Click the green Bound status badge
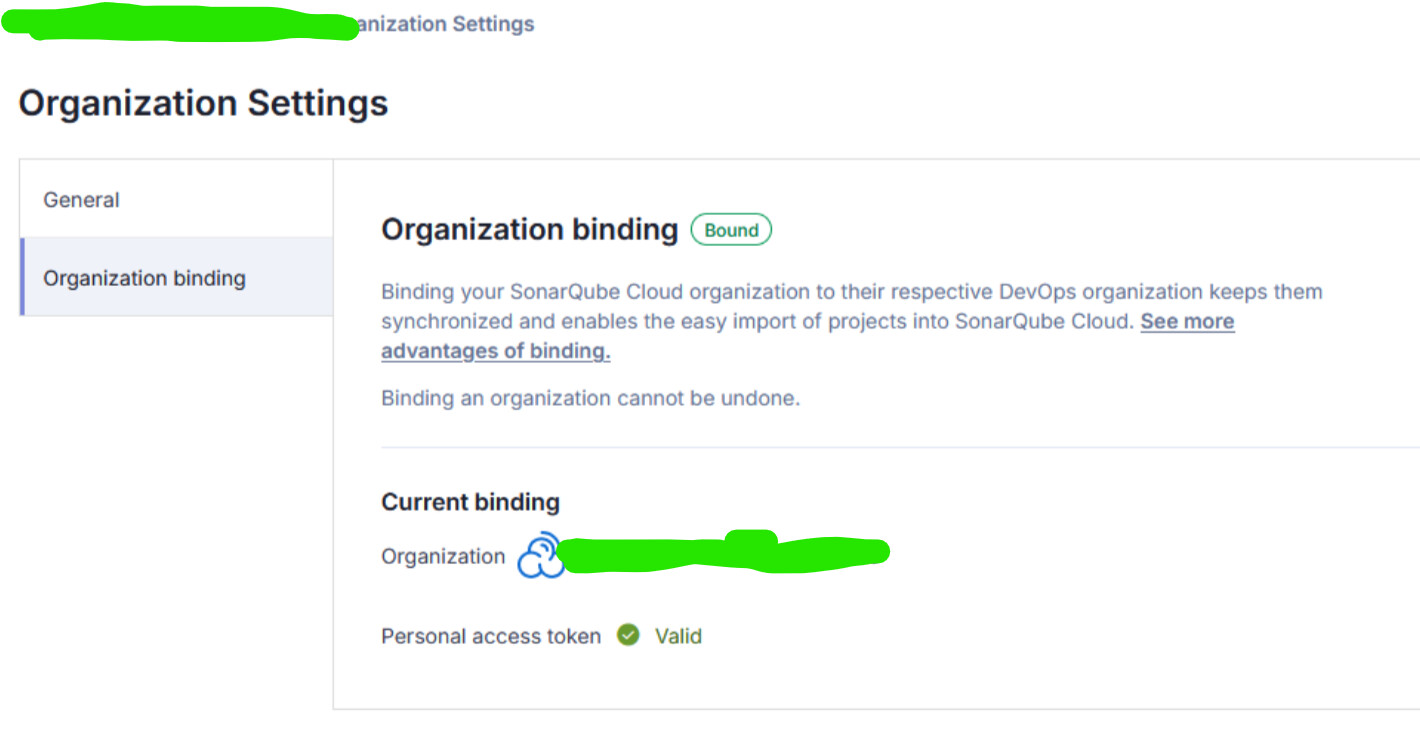The image size is (1420, 731). (731, 230)
